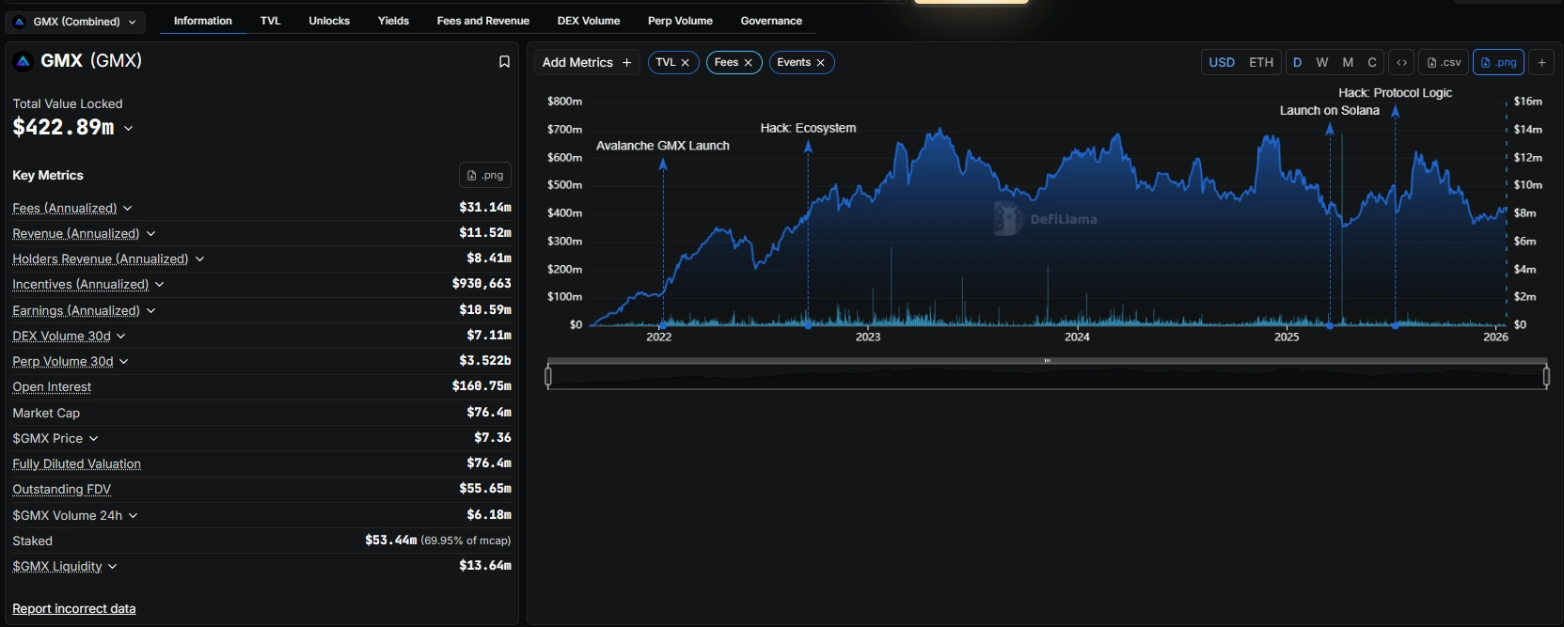Click the left handle of chart range slider
The width and height of the screenshot is (1564, 627).
tap(548, 376)
